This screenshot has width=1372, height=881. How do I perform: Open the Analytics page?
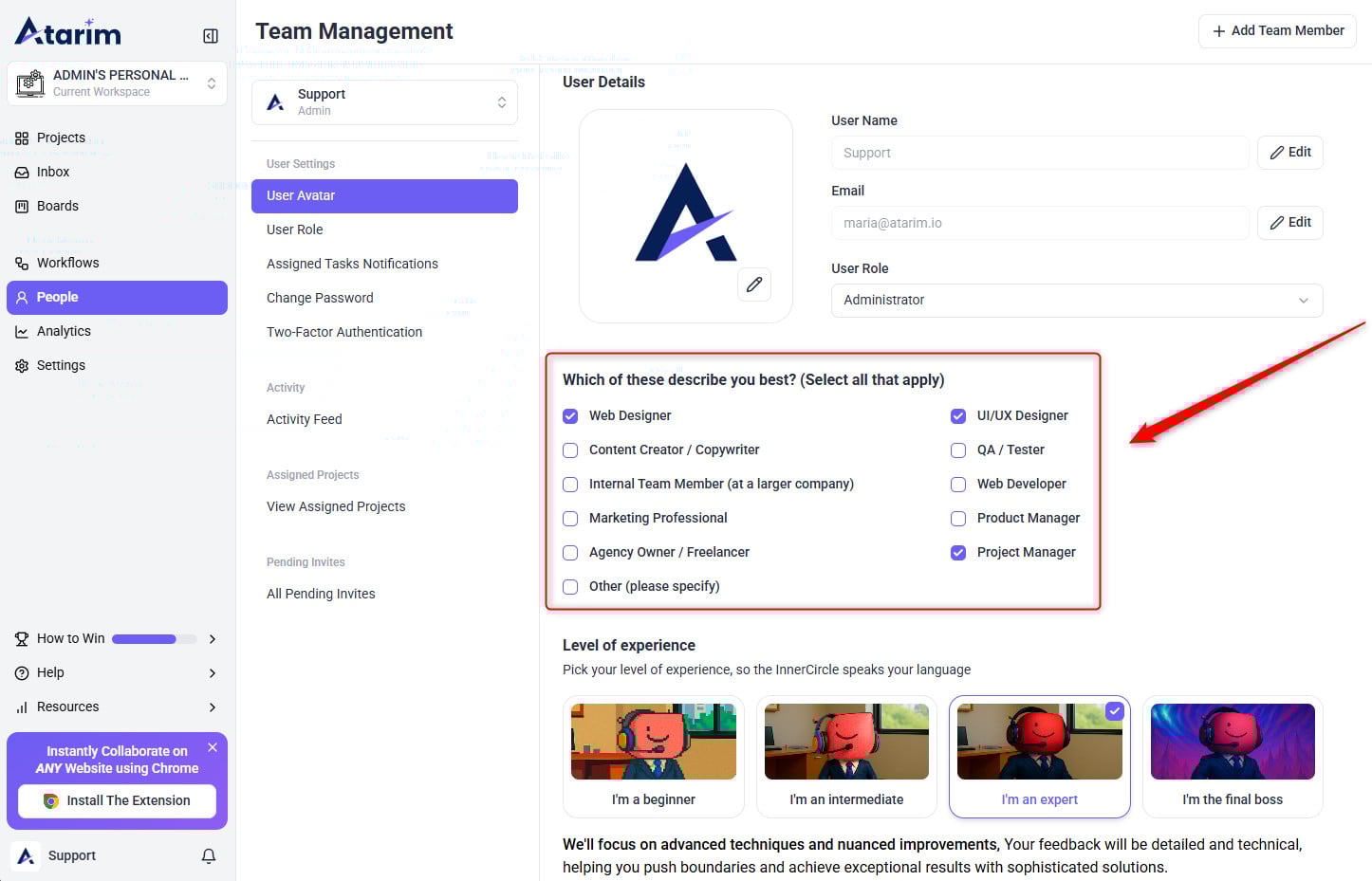[64, 331]
